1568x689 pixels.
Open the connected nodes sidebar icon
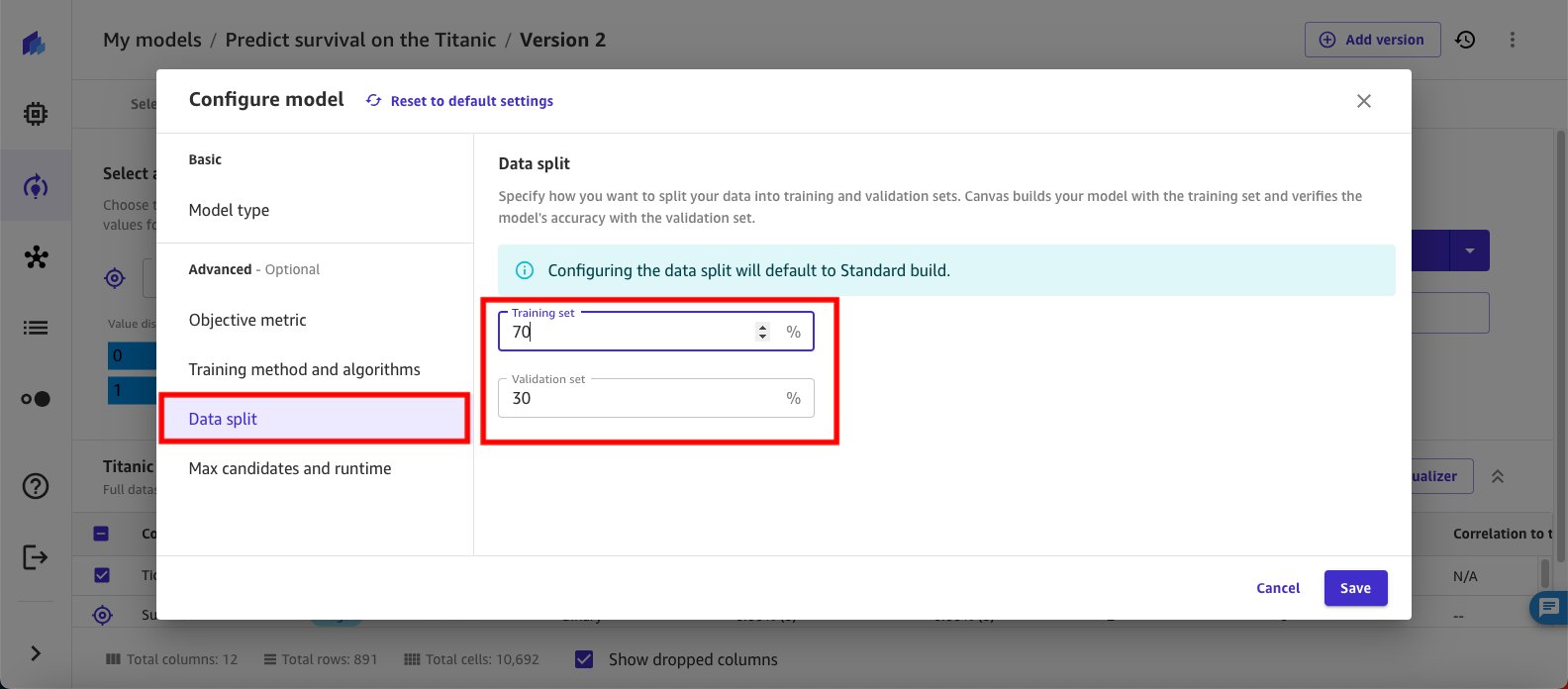(x=36, y=257)
